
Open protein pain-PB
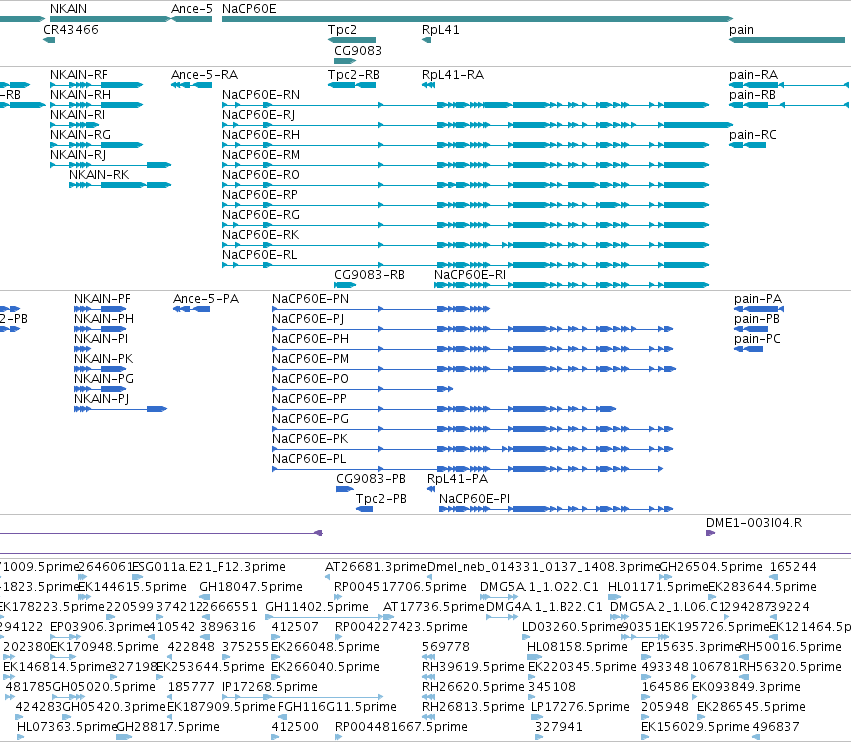point(757,319)
